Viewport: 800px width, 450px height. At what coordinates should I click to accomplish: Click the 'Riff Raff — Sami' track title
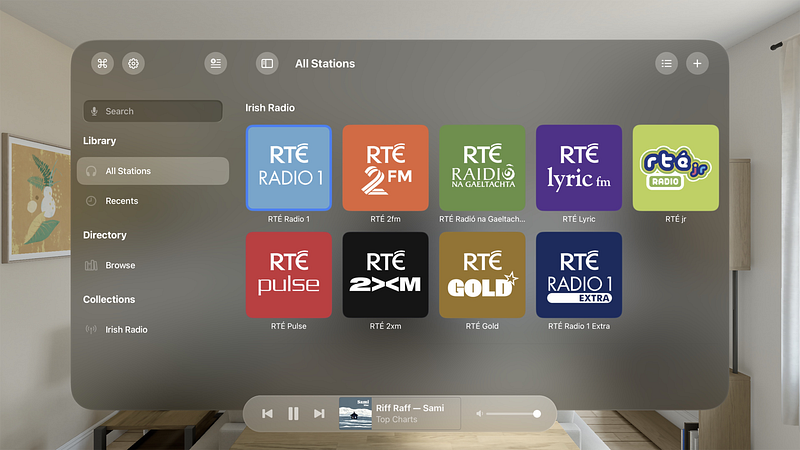pyautogui.click(x=410, y=408)
